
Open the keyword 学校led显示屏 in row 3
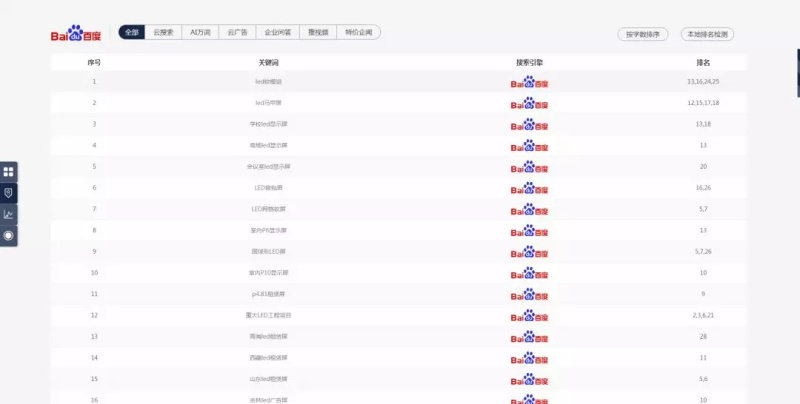pyautogui.click(x=268, y=124)
